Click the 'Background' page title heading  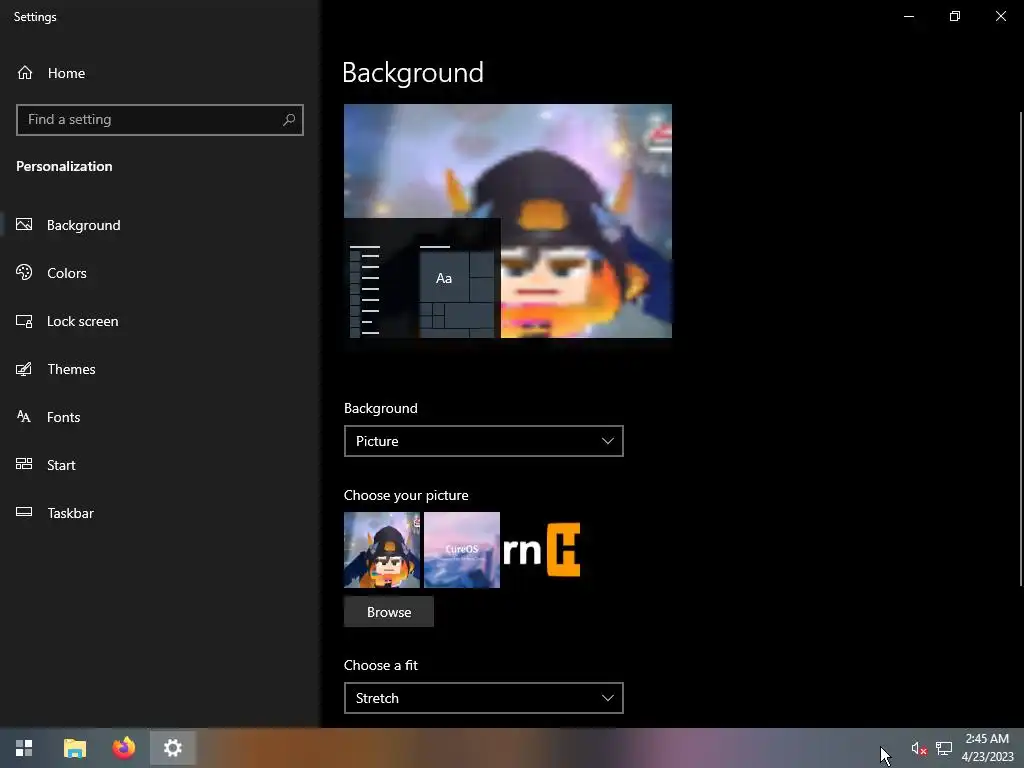[x=413, y=72]
